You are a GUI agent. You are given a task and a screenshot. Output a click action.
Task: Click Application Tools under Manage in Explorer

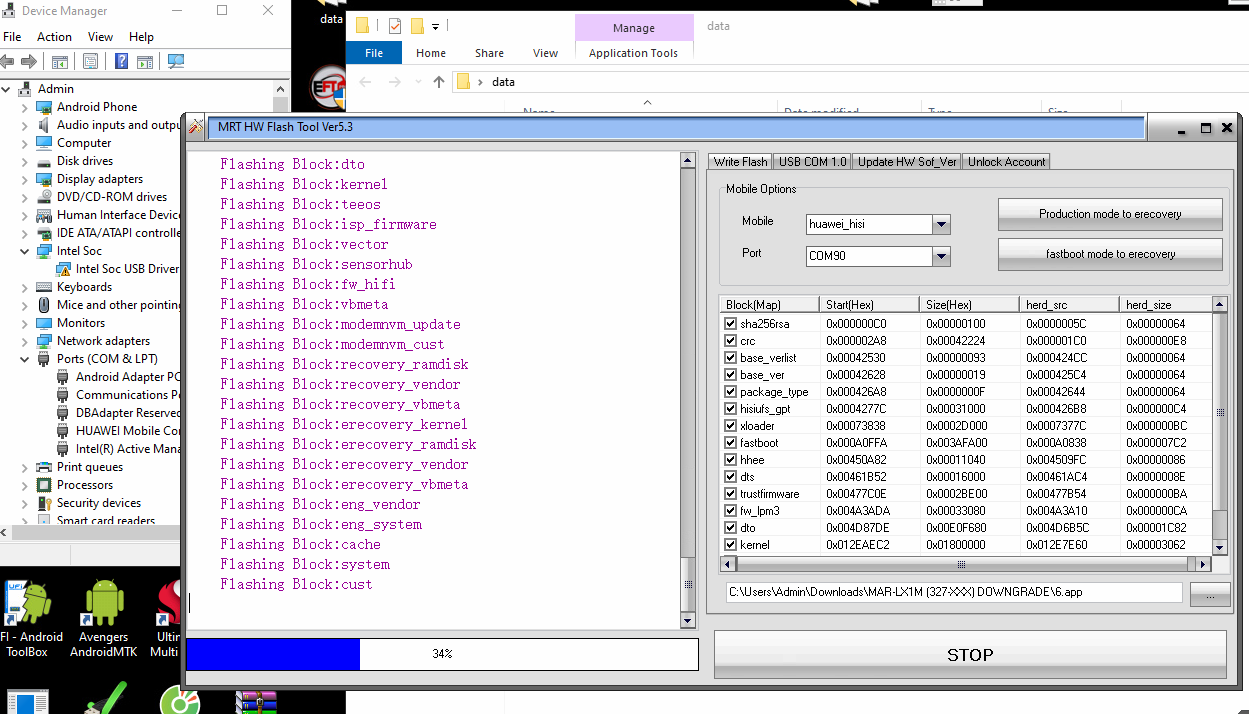[x=633, y=53]
